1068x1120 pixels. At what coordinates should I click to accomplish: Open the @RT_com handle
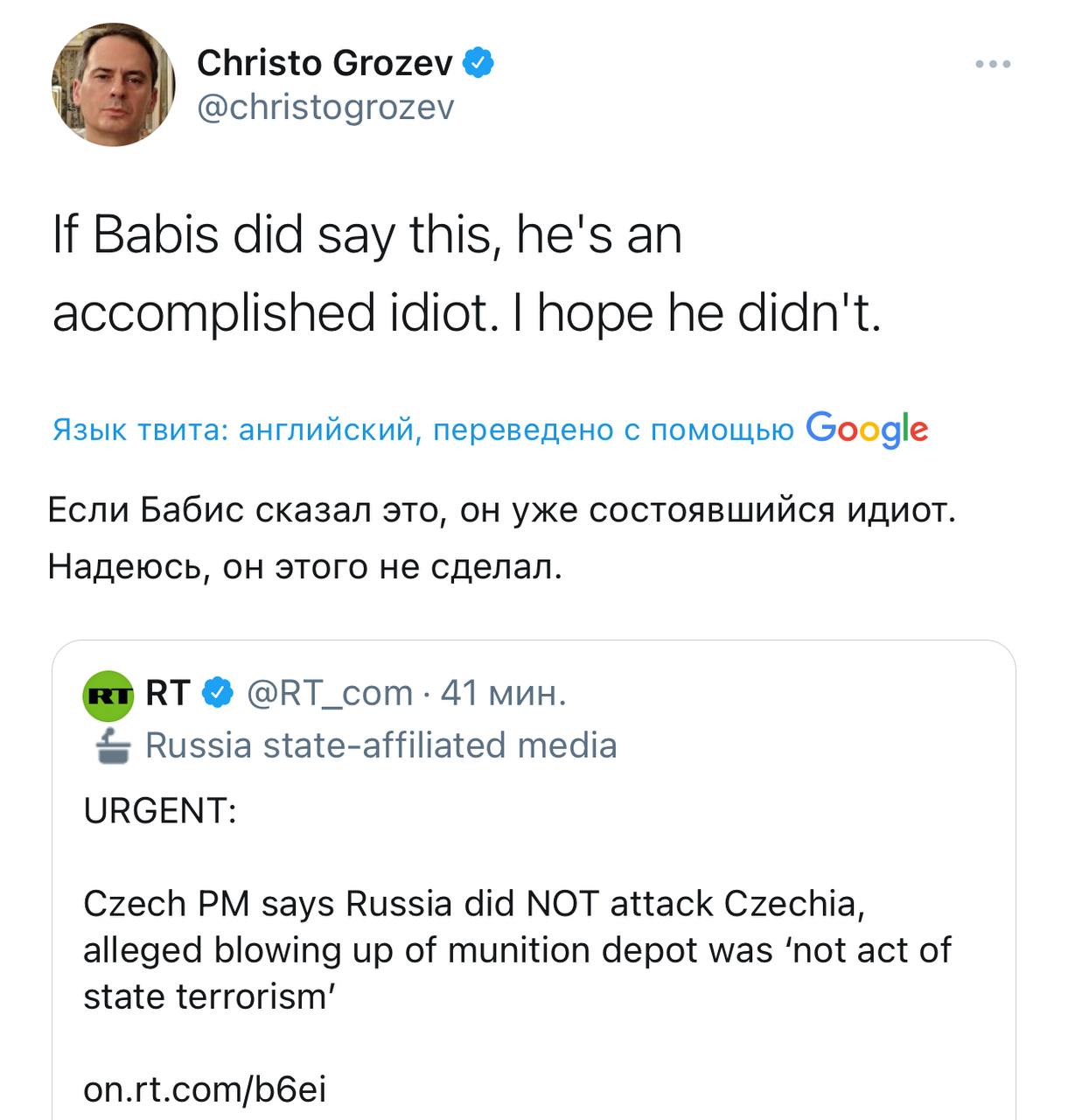click(331, 693)
